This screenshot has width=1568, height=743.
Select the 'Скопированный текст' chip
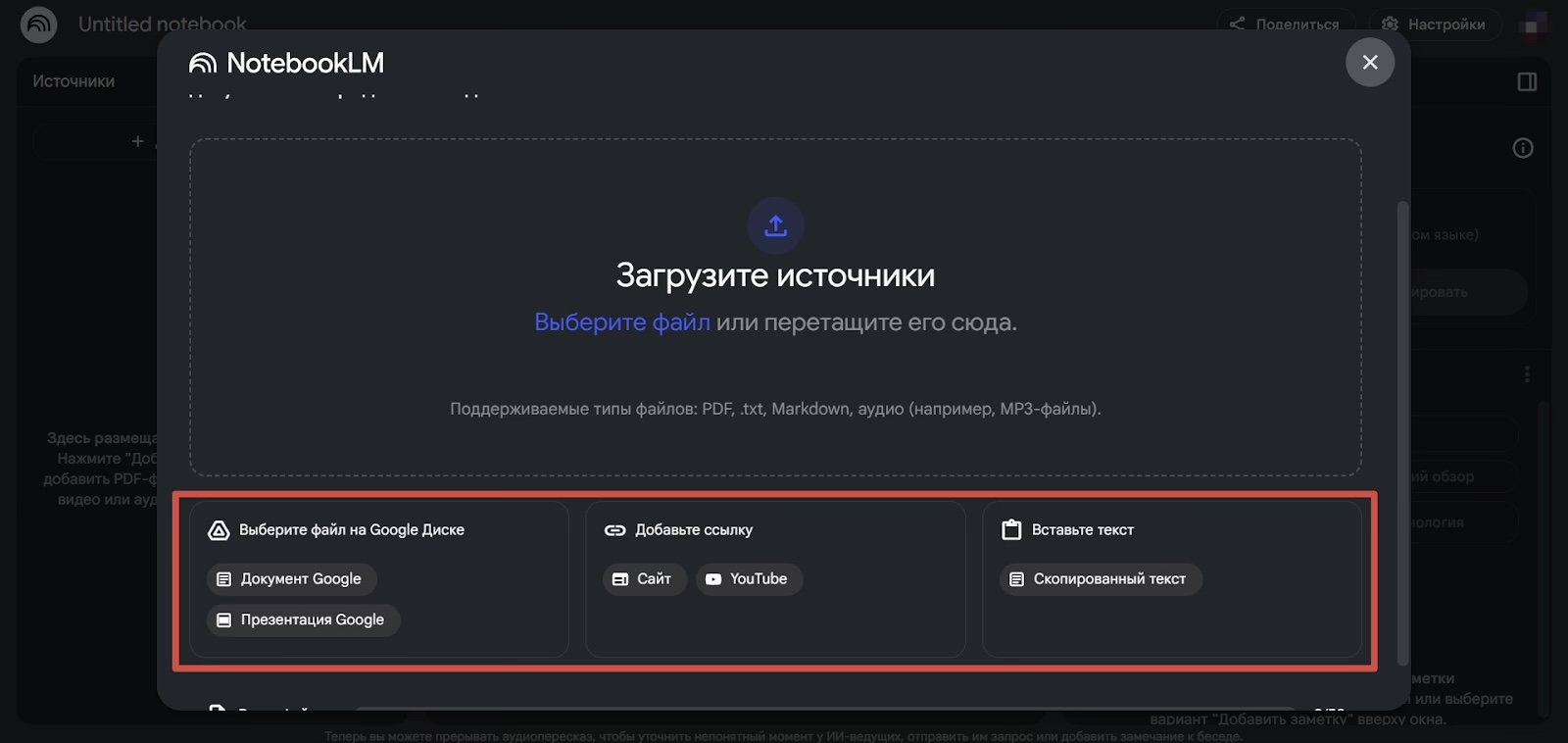pyautogui.click(x=1101, y=579)
